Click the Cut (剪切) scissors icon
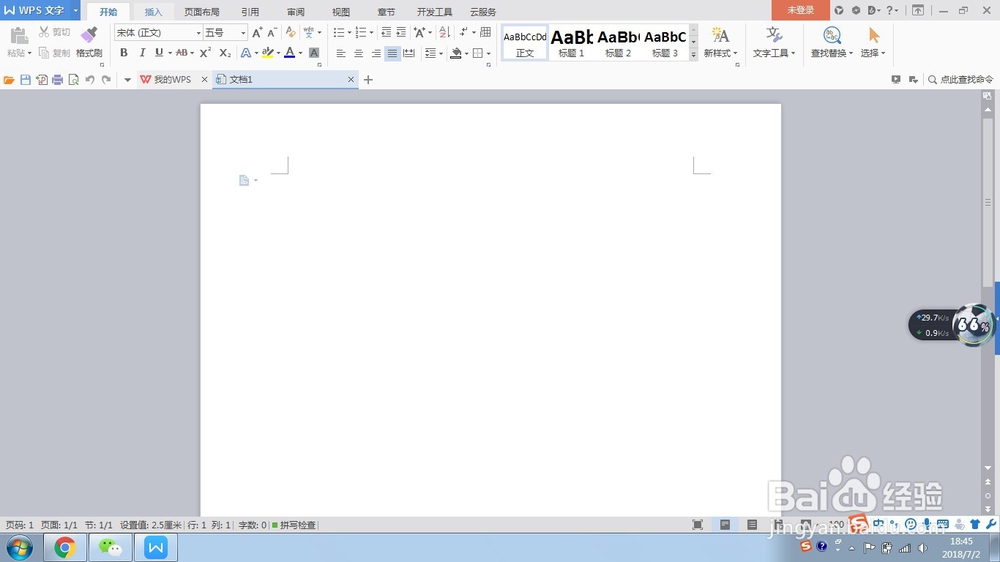Viewport: 1000px width, 562px height. pyautogui.click(x=44, y=32)
